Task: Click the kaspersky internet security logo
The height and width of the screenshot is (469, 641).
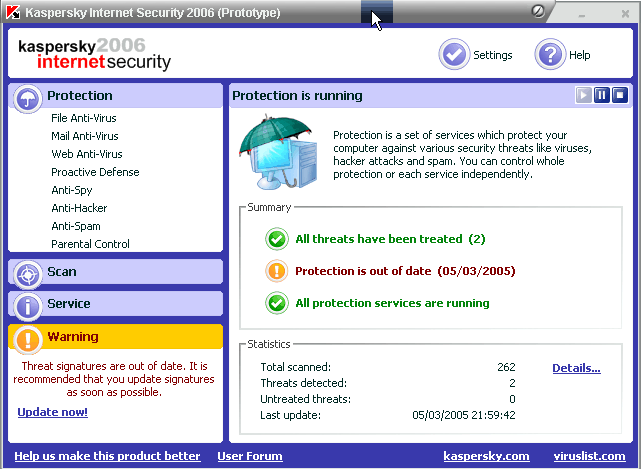Action: [94, 54]
